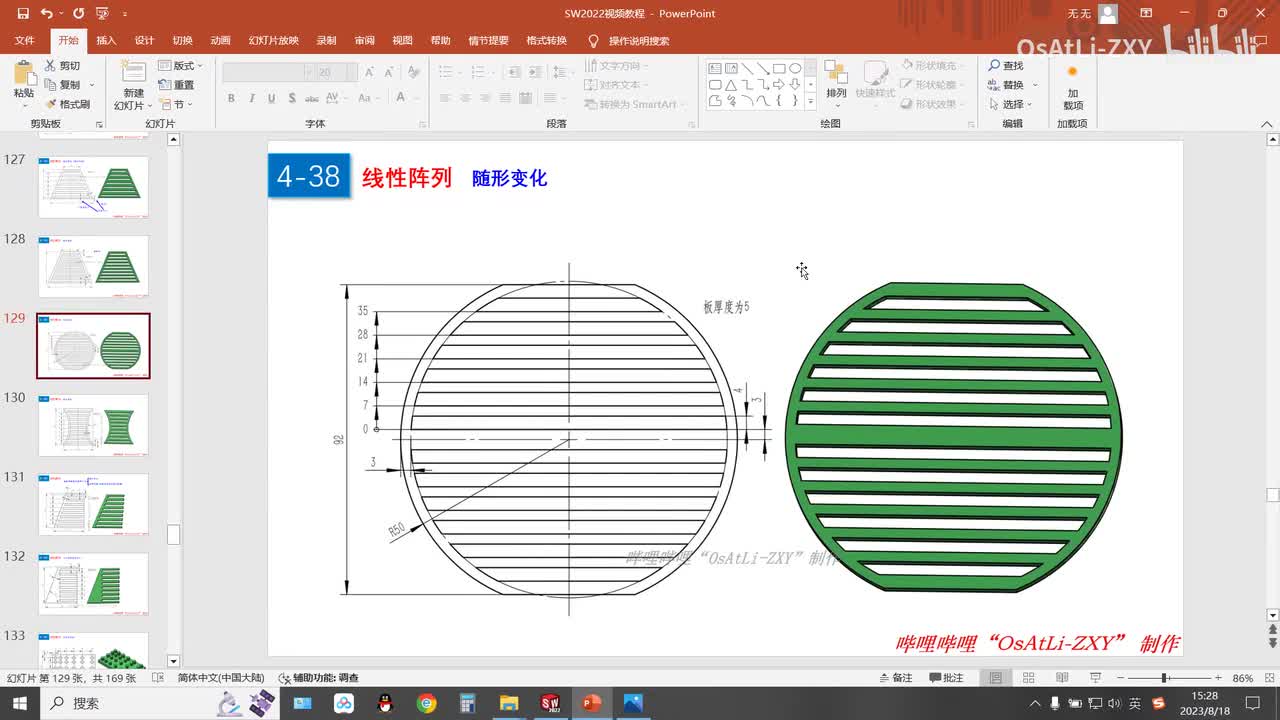Click the Add-ins (加载项) icon
1280x720 pixels.
coord(1072,72)
